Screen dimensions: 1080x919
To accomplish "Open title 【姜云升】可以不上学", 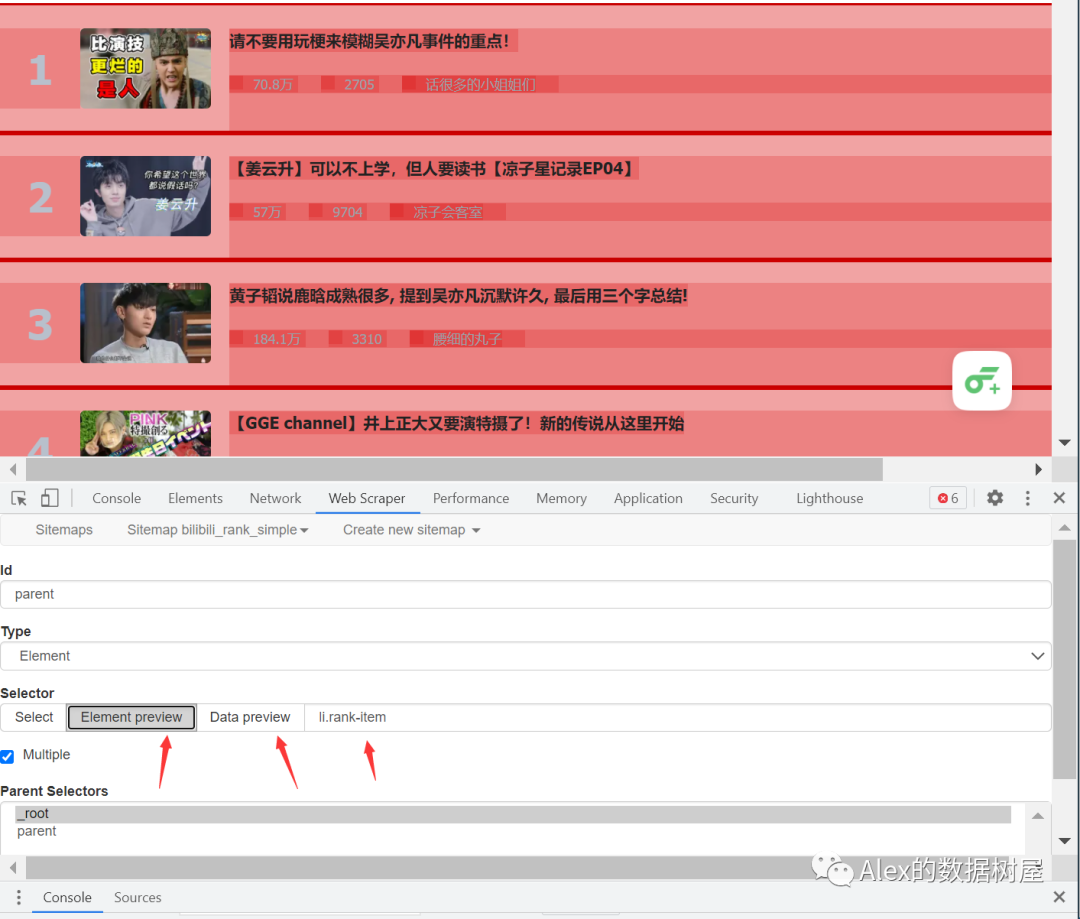I will [434, 168].
